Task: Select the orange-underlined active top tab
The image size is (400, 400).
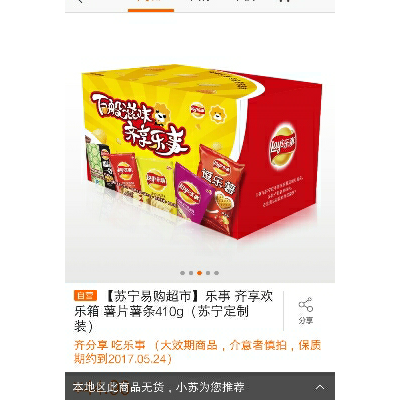Action: (151, 5)
